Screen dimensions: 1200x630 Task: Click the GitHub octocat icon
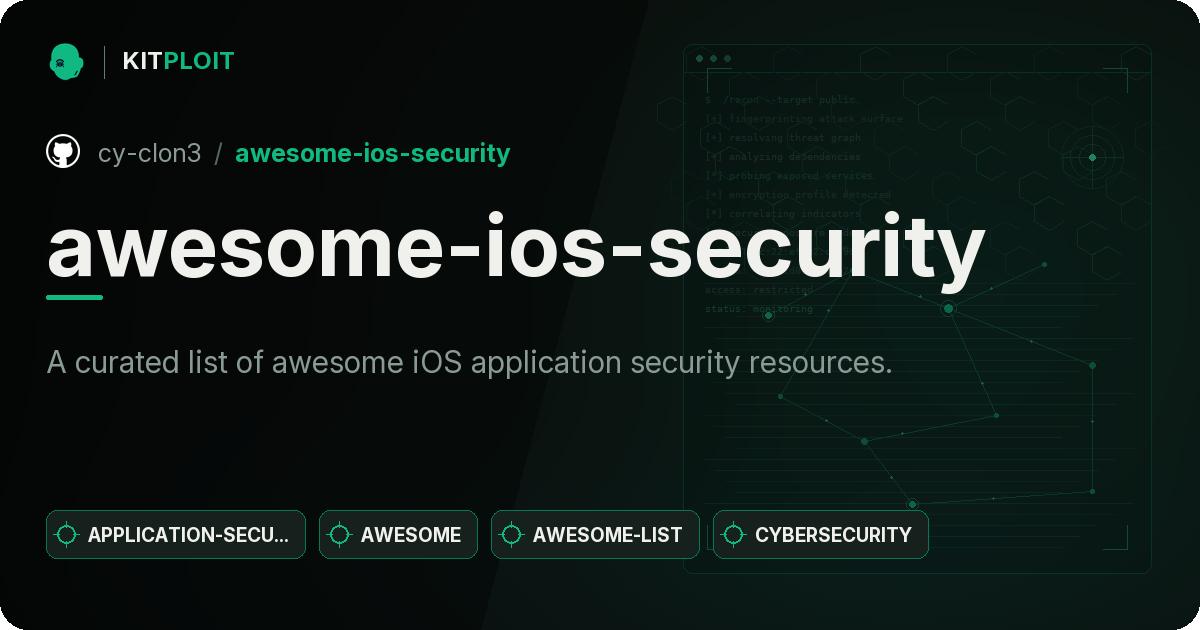[63, 152]
